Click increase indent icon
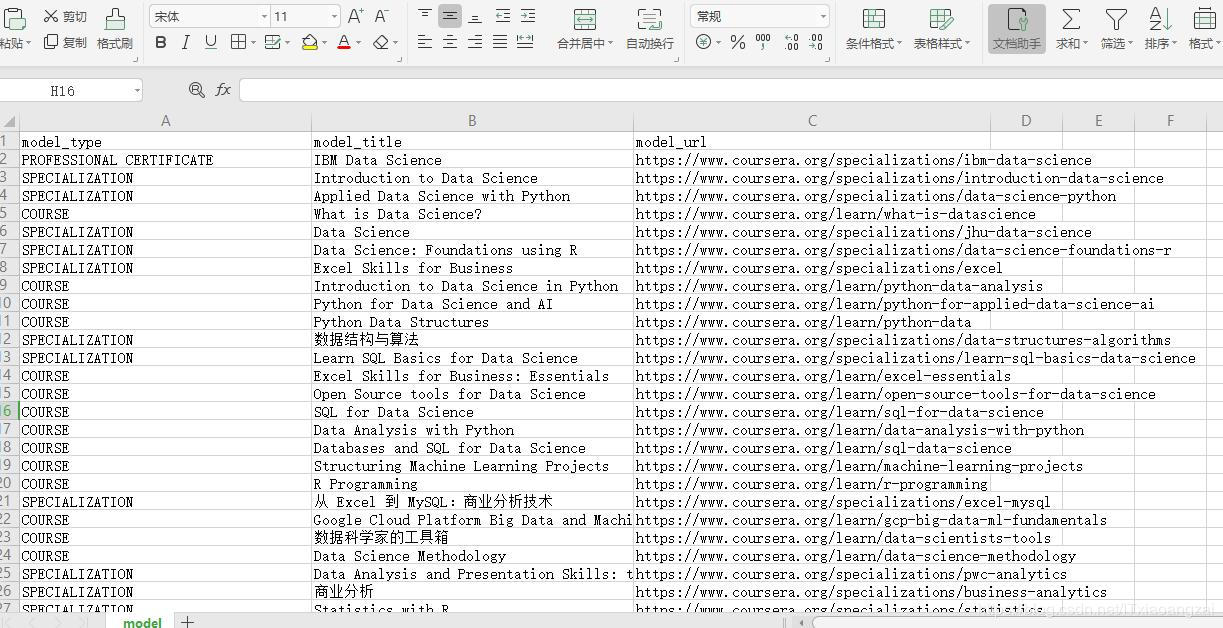 coord(527,15)
